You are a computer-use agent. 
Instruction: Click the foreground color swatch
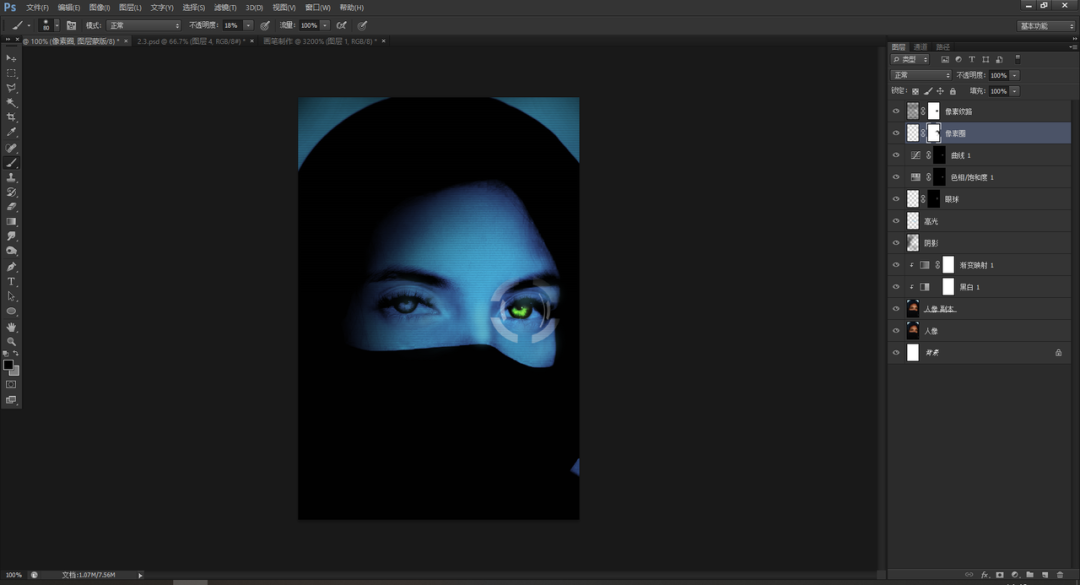[x=8, y=365]
